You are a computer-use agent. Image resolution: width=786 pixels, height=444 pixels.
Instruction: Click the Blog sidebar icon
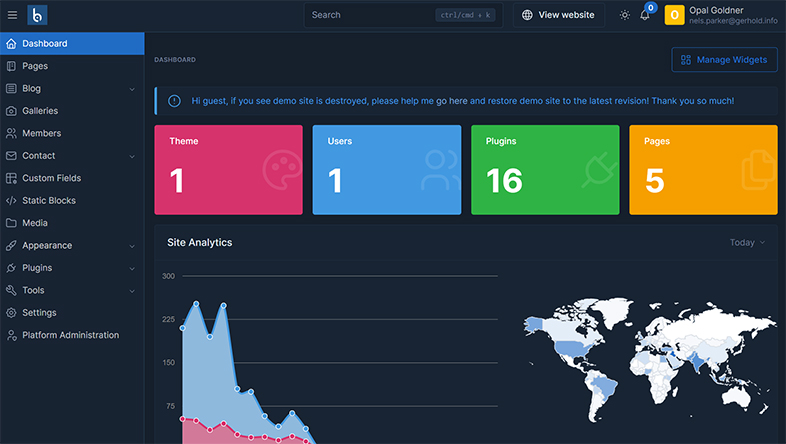(x=11, y=89)
